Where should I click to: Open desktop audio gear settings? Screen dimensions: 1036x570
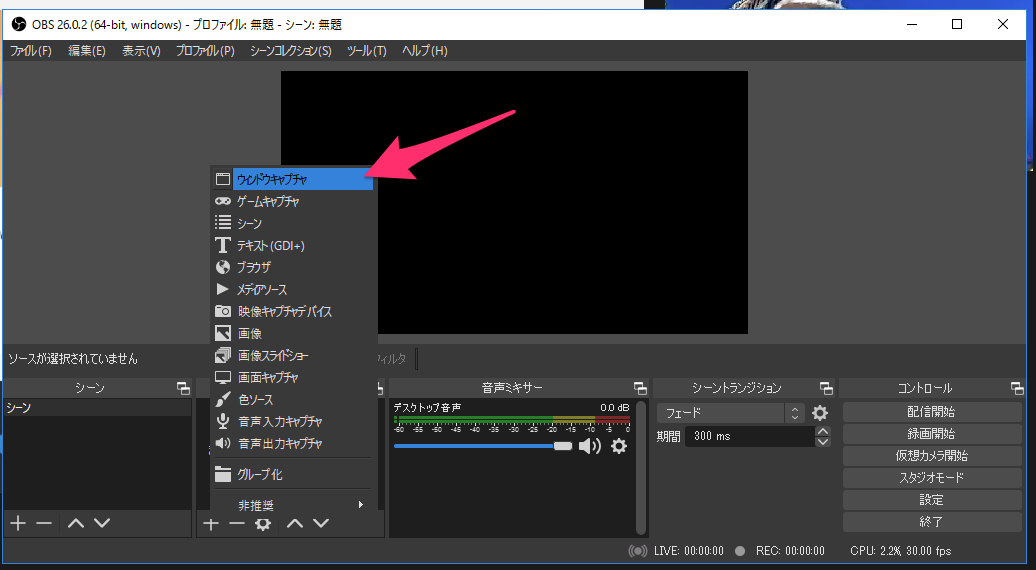(618, 446)
